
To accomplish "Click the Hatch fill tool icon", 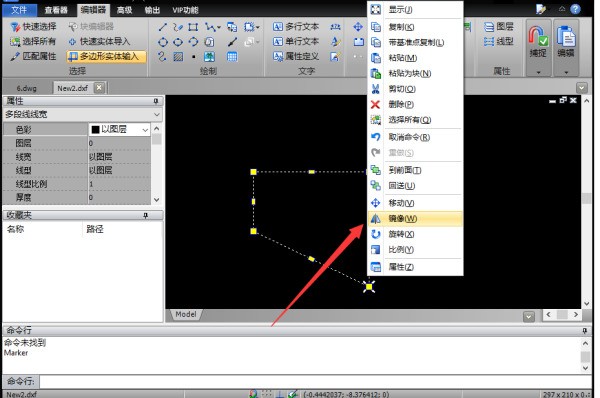I will tap(178, 57).
